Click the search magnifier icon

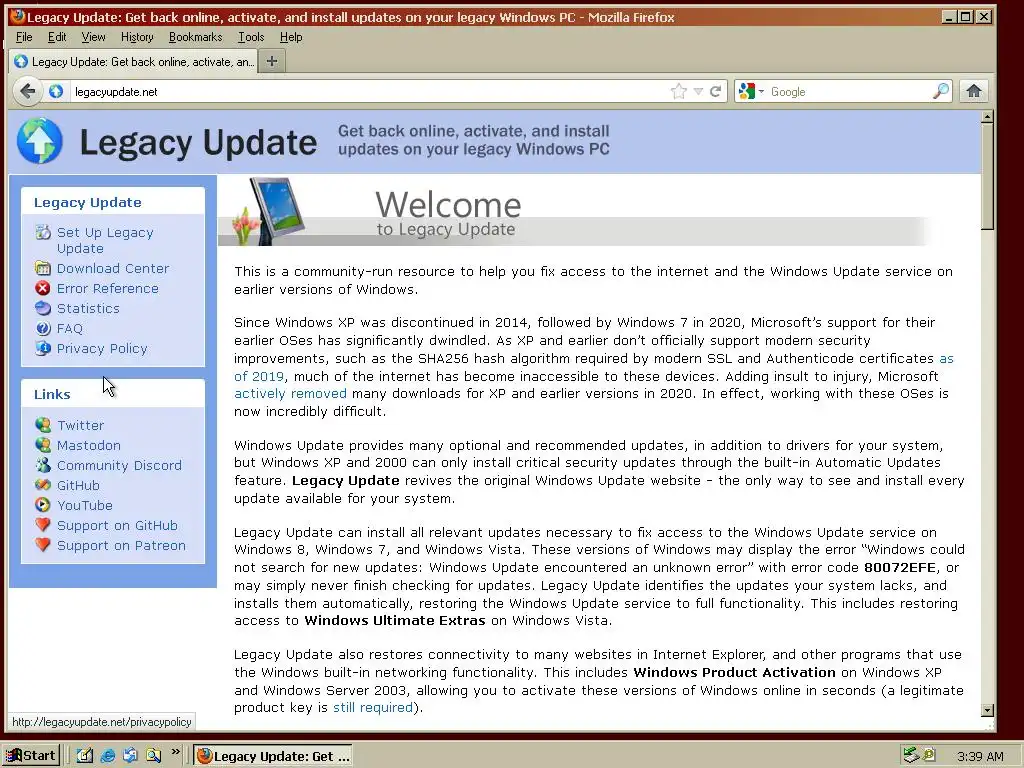click(x=941, y=91)
